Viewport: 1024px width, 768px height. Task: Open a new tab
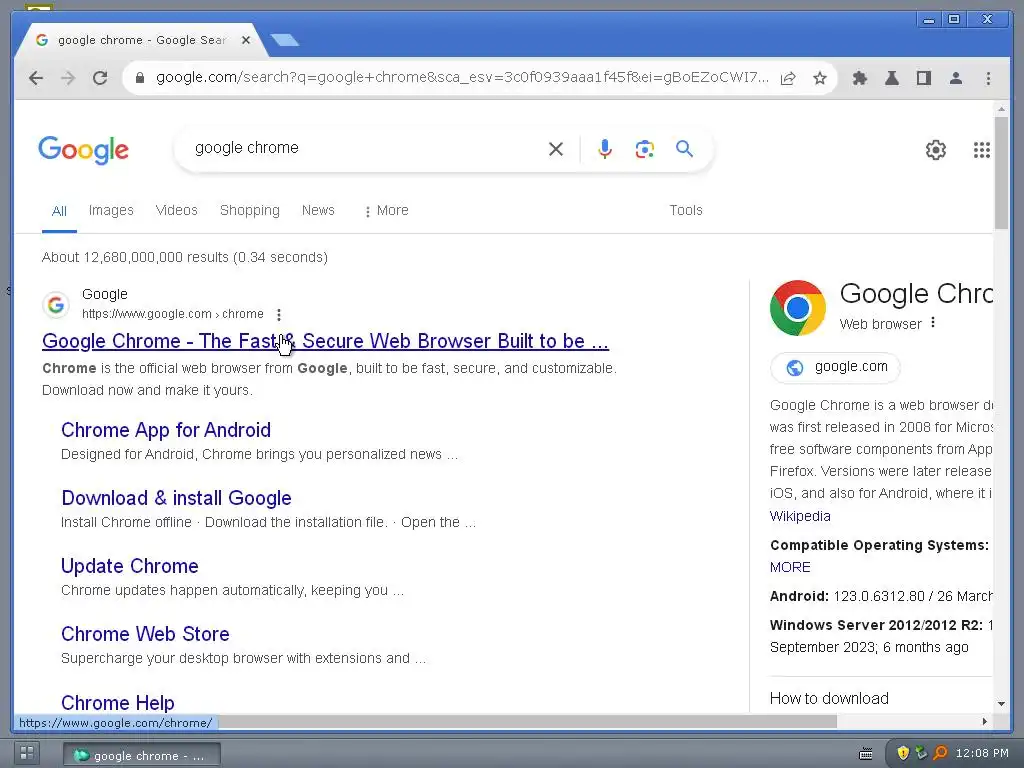[285, 40]
